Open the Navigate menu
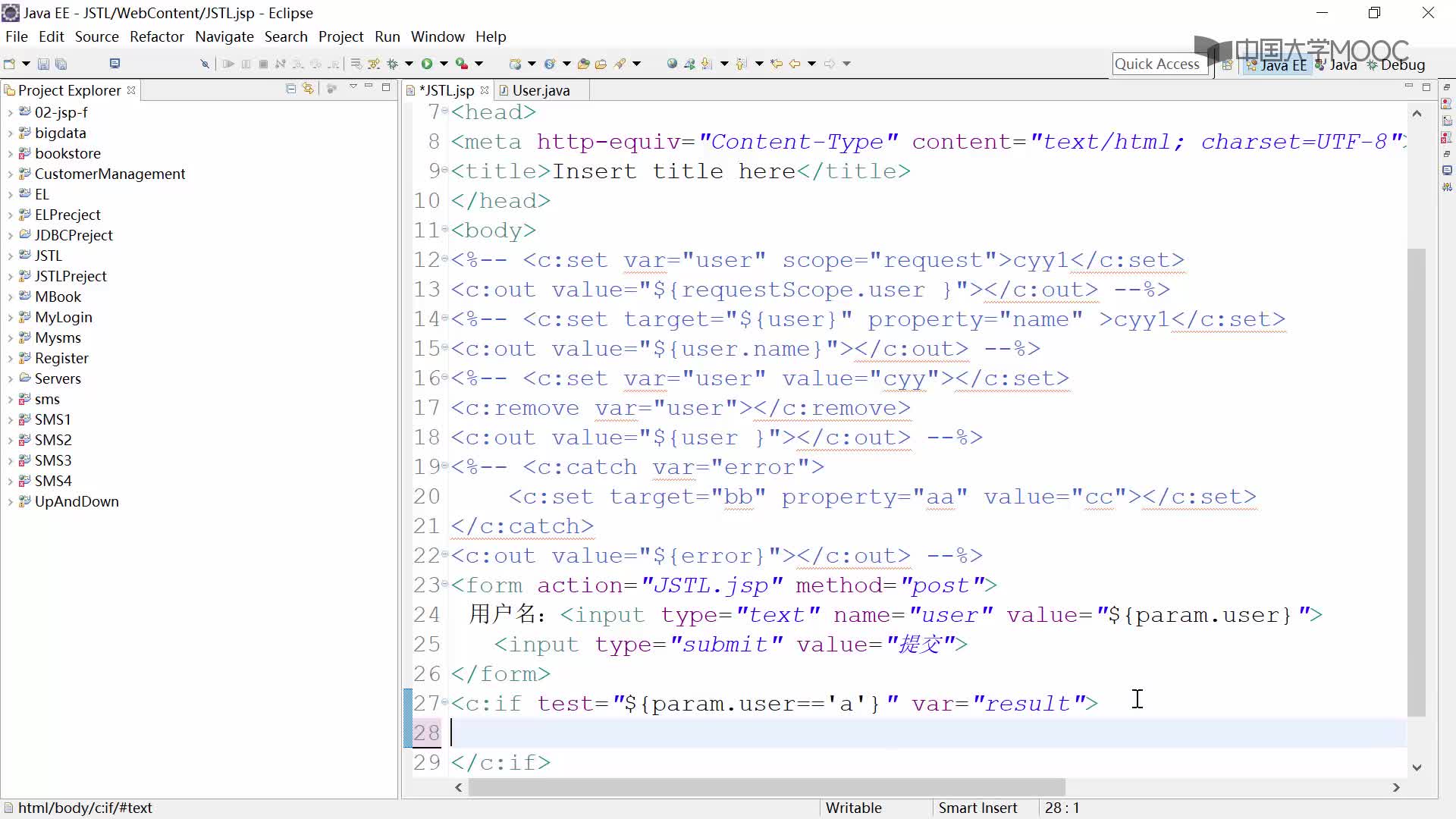Screen dimensions: 1456x819 click(224, 36)
